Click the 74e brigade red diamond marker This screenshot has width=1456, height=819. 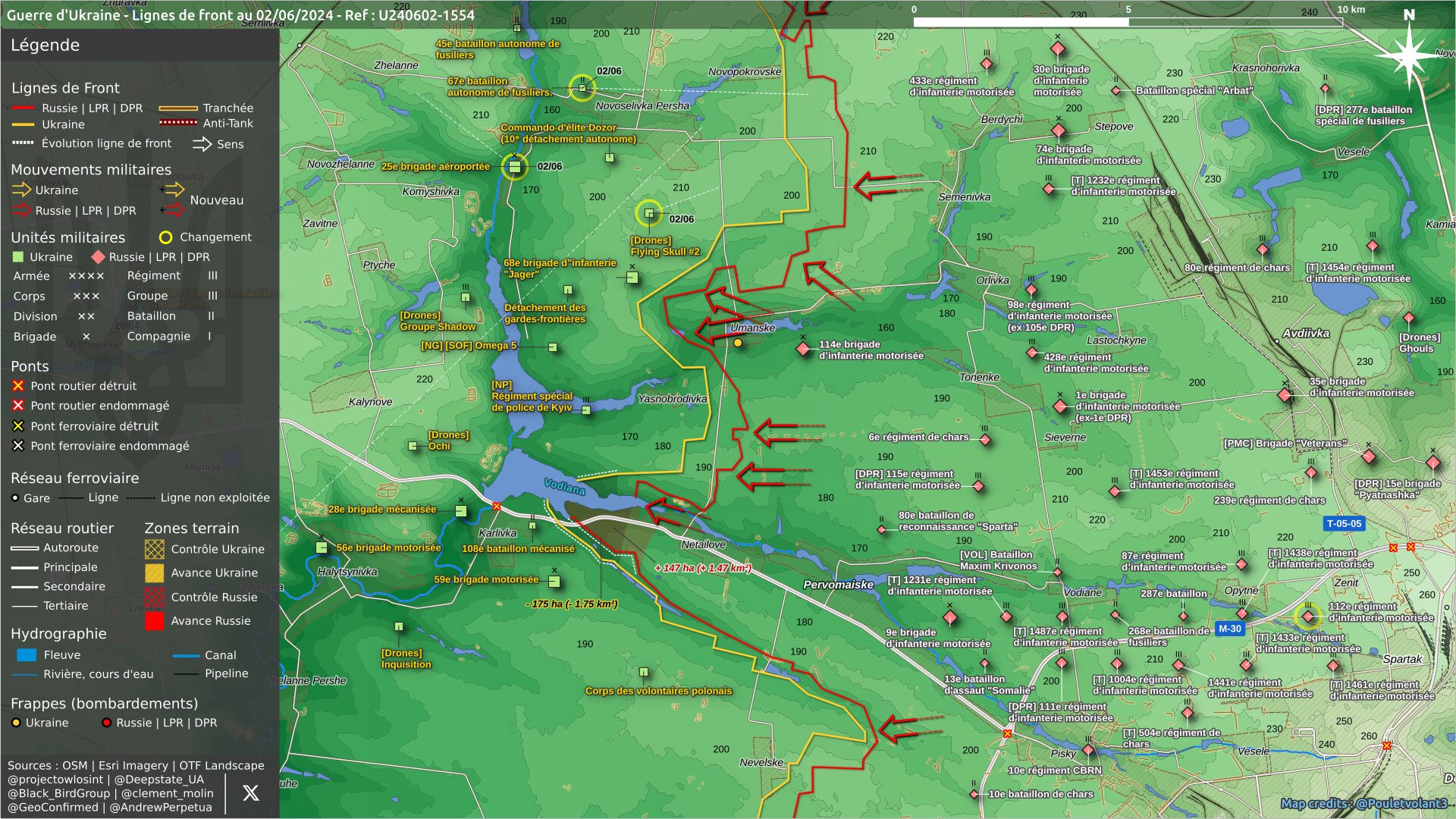coord(1059,130)
